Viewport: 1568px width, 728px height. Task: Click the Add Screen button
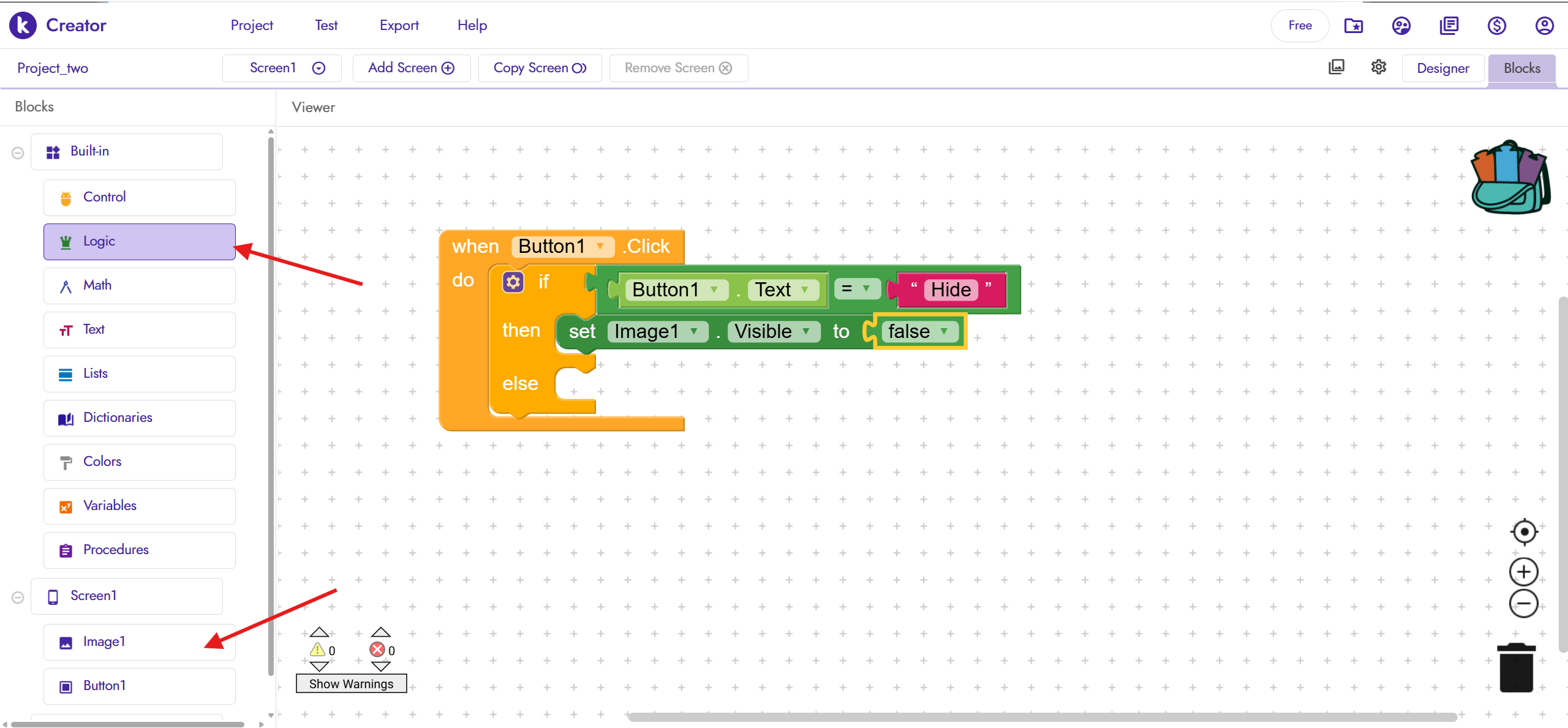pyautogui.click(x=411, y=68)
